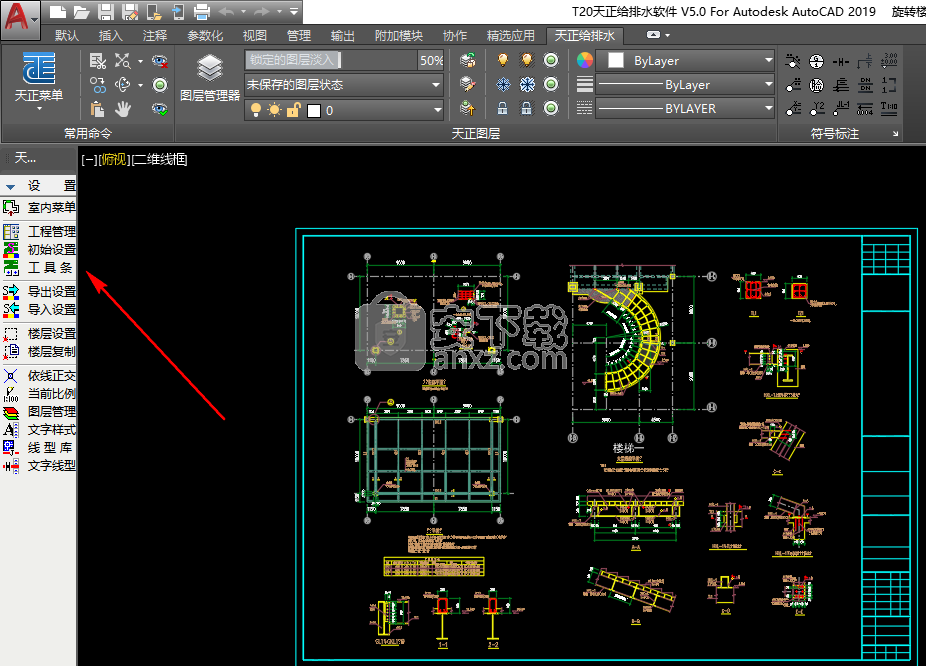Toggle the layer lock padlock icon
Viewport: 926px width, 666px height.
(x=502, y=109)
